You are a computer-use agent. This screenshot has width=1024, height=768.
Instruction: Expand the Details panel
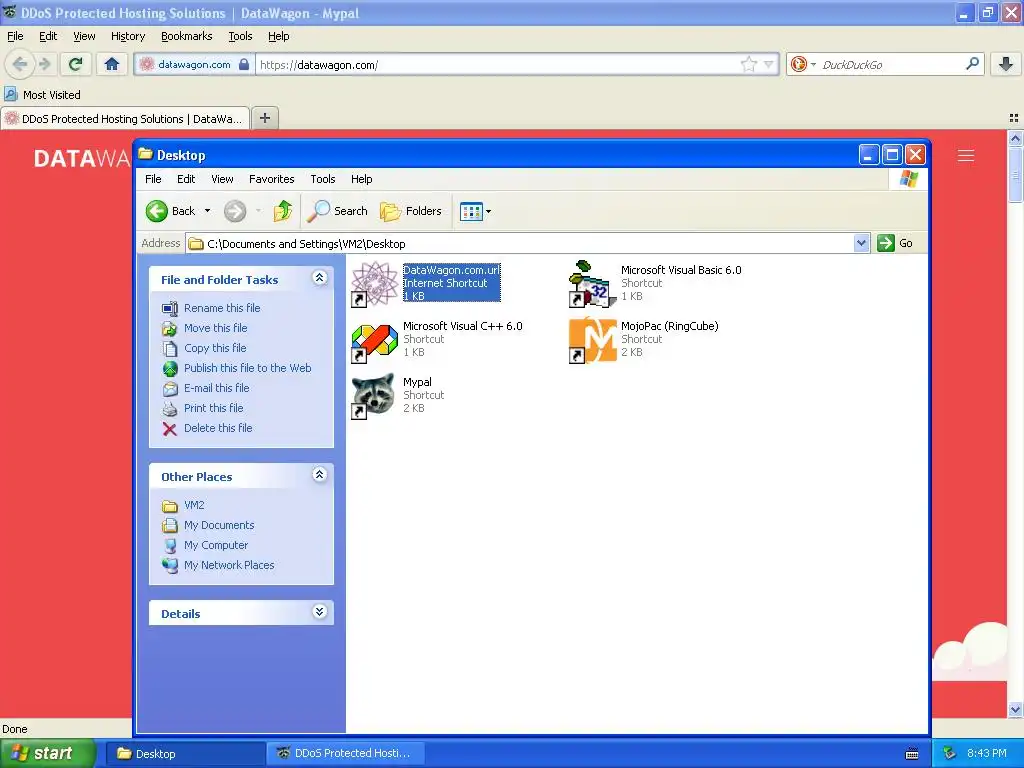[319, 612]
